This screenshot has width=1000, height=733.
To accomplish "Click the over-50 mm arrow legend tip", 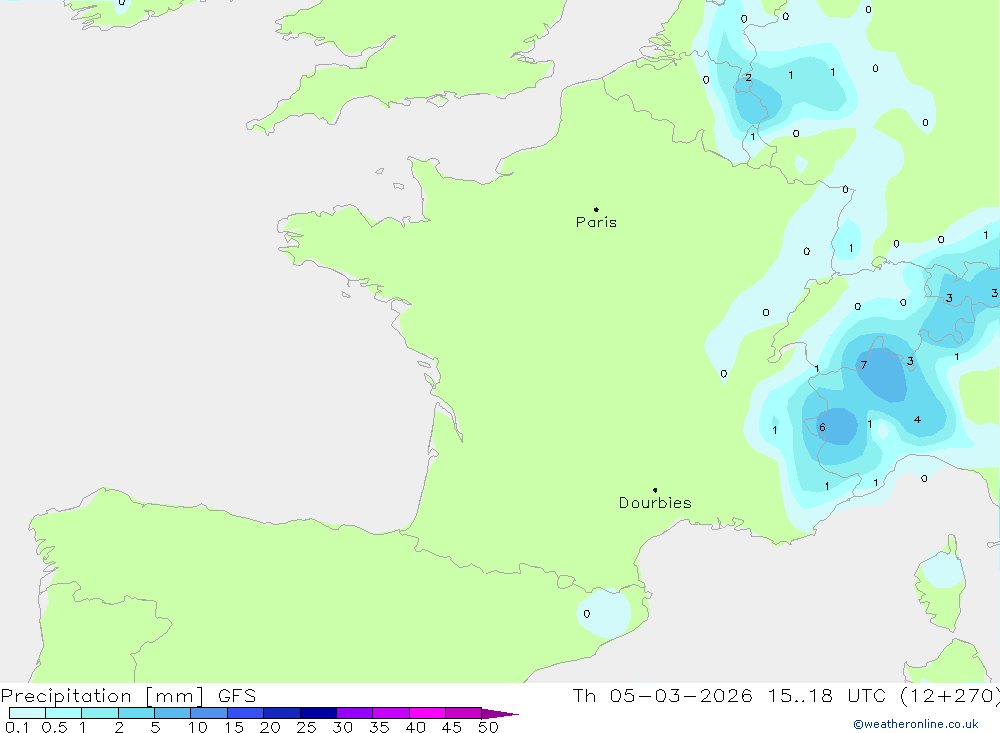I will click(x=500, y=714).
